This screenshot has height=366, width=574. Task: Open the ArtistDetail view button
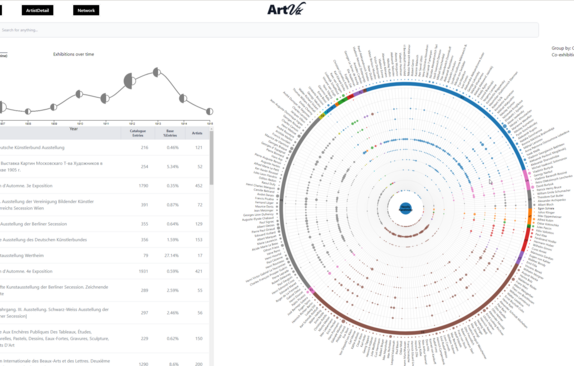tap(37, 10)
